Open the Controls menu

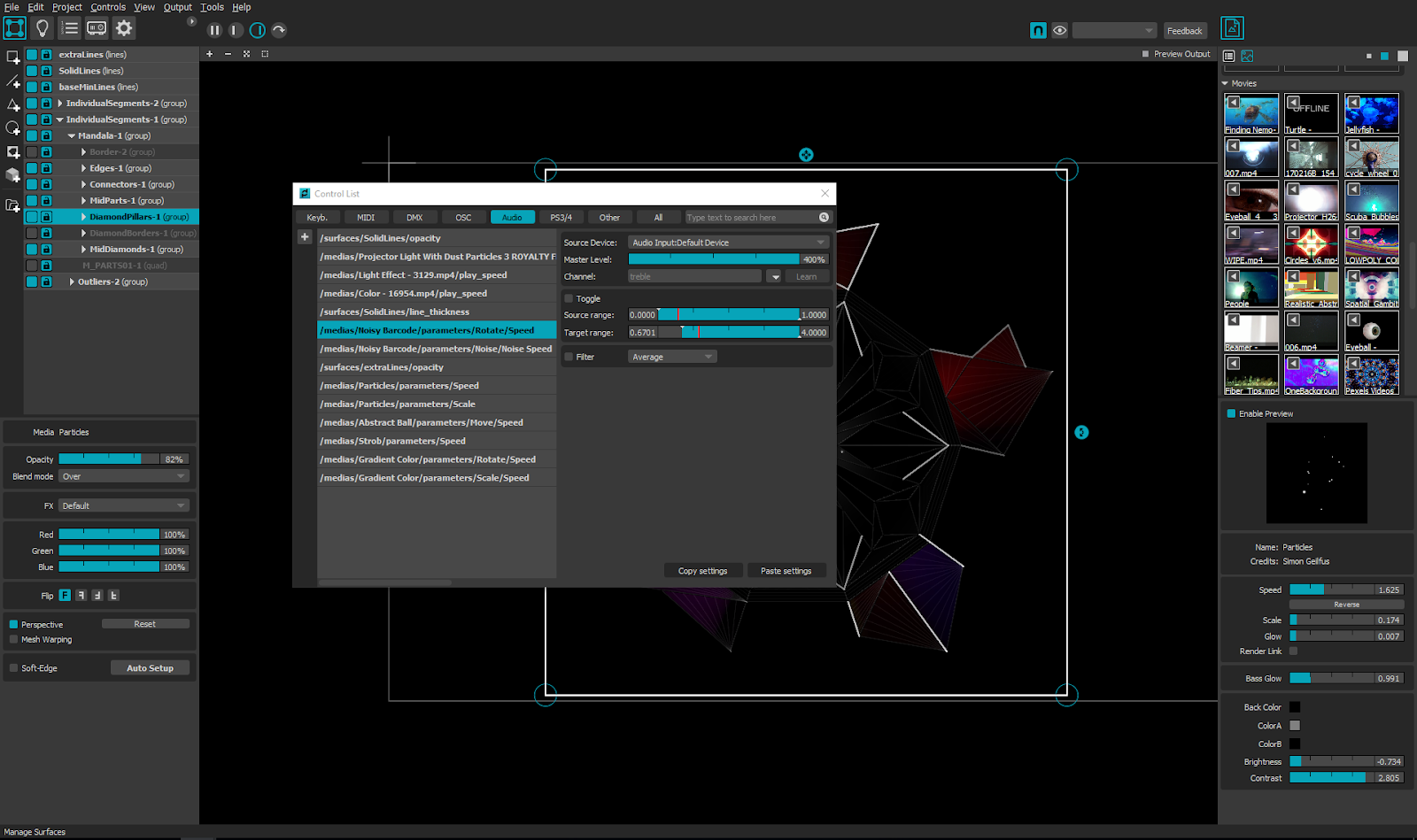(108, 7)
